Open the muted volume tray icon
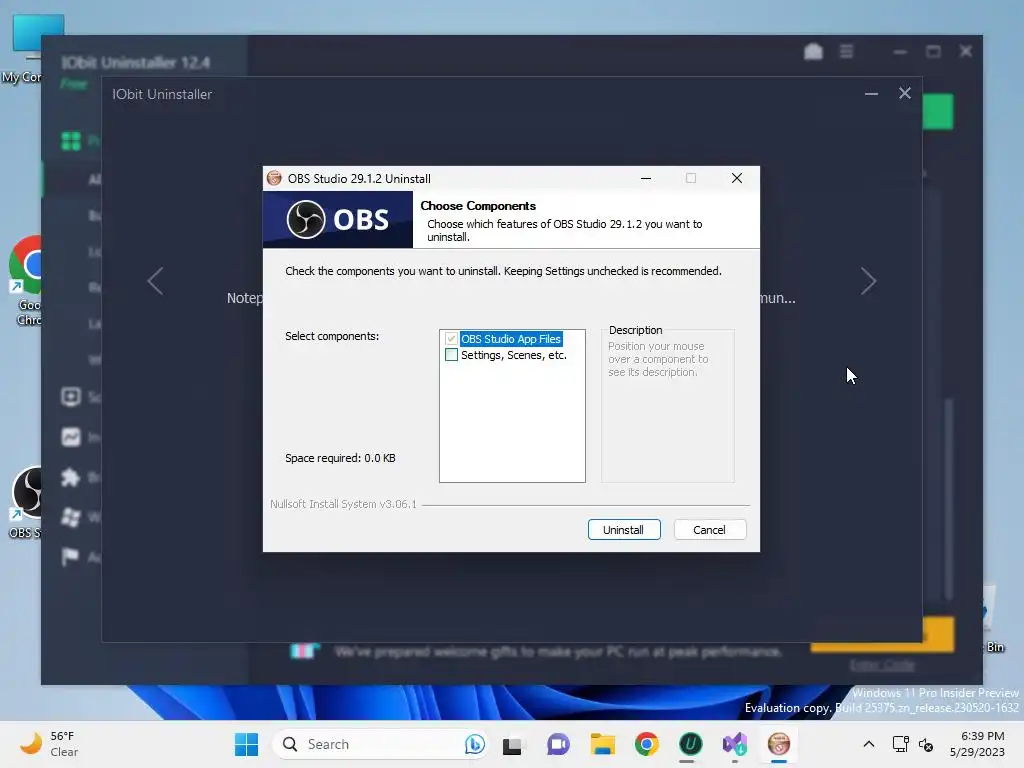Screen dimensions: 1024x768 pyautogui.click(x=925, y=744)
